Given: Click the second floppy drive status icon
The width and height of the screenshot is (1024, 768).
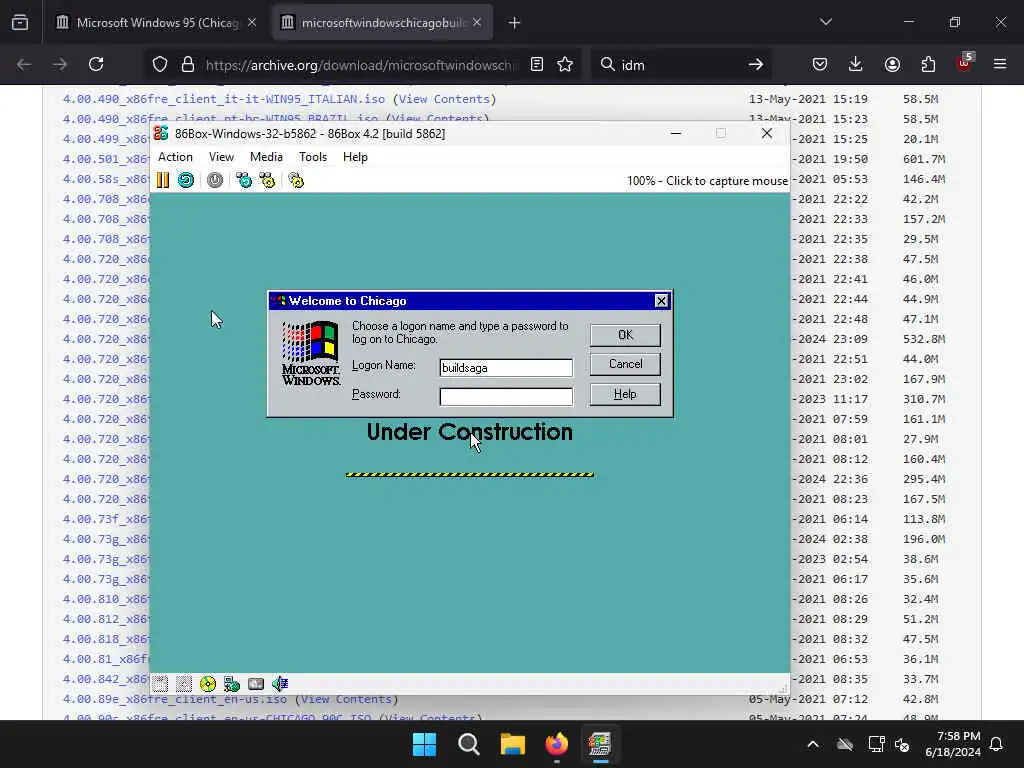Looking at the screenshot, I should pos(184,684).
